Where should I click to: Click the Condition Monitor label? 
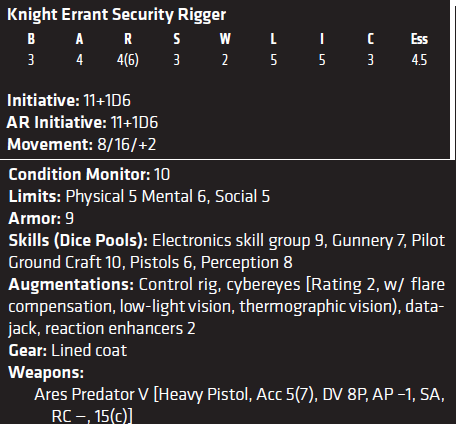(x=79, y=174)
